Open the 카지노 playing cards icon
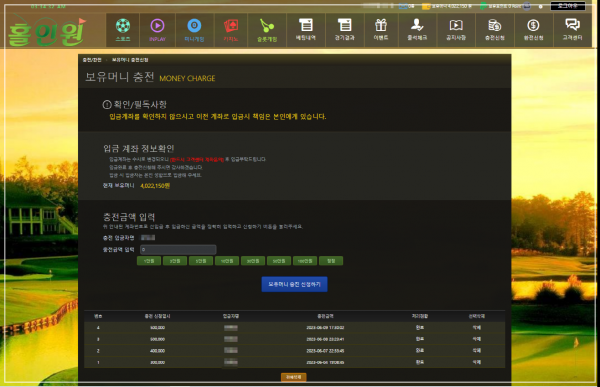 point(231,26)
